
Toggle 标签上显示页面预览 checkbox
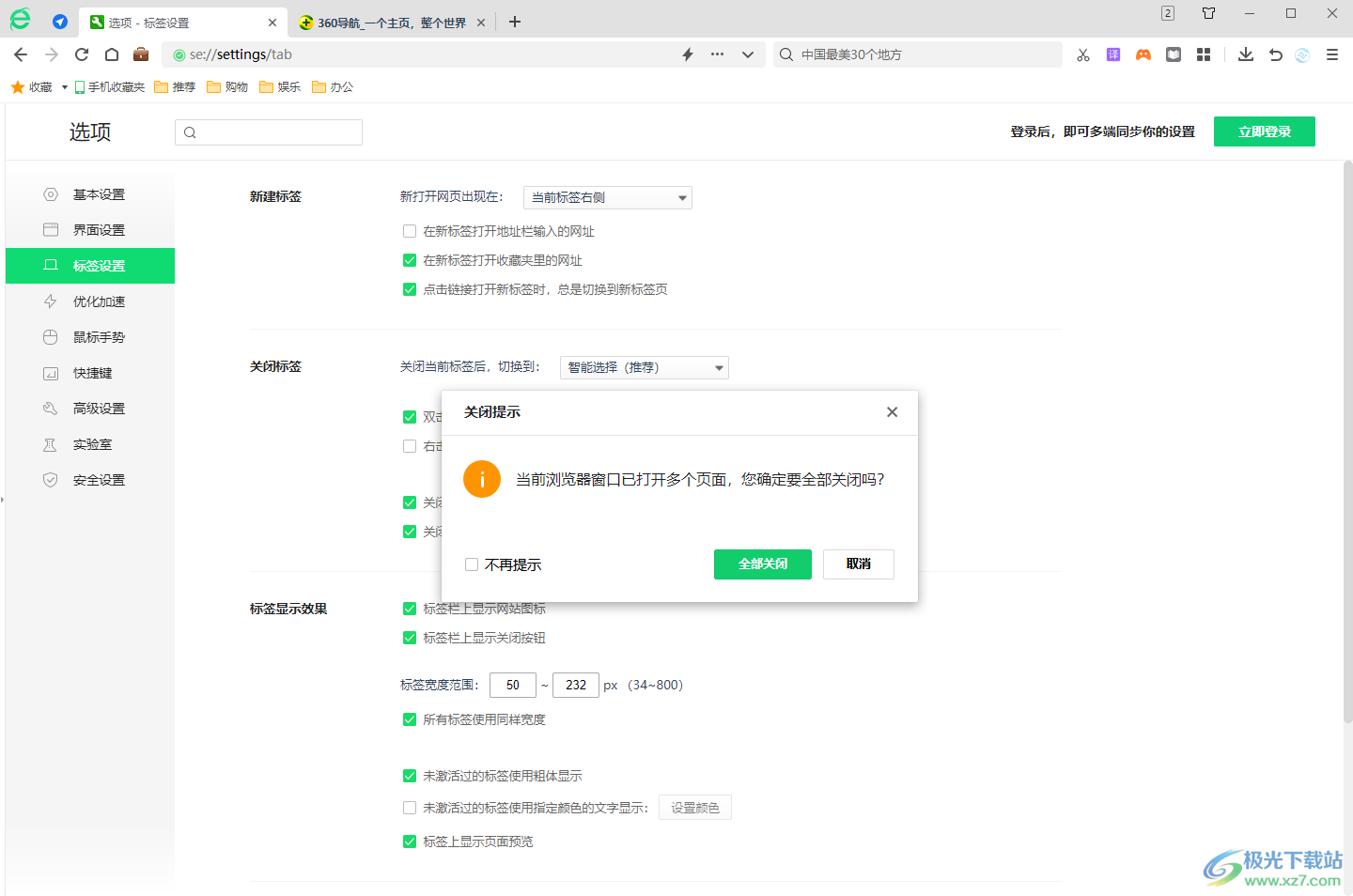pyautogui.click(x=410, y=842)
